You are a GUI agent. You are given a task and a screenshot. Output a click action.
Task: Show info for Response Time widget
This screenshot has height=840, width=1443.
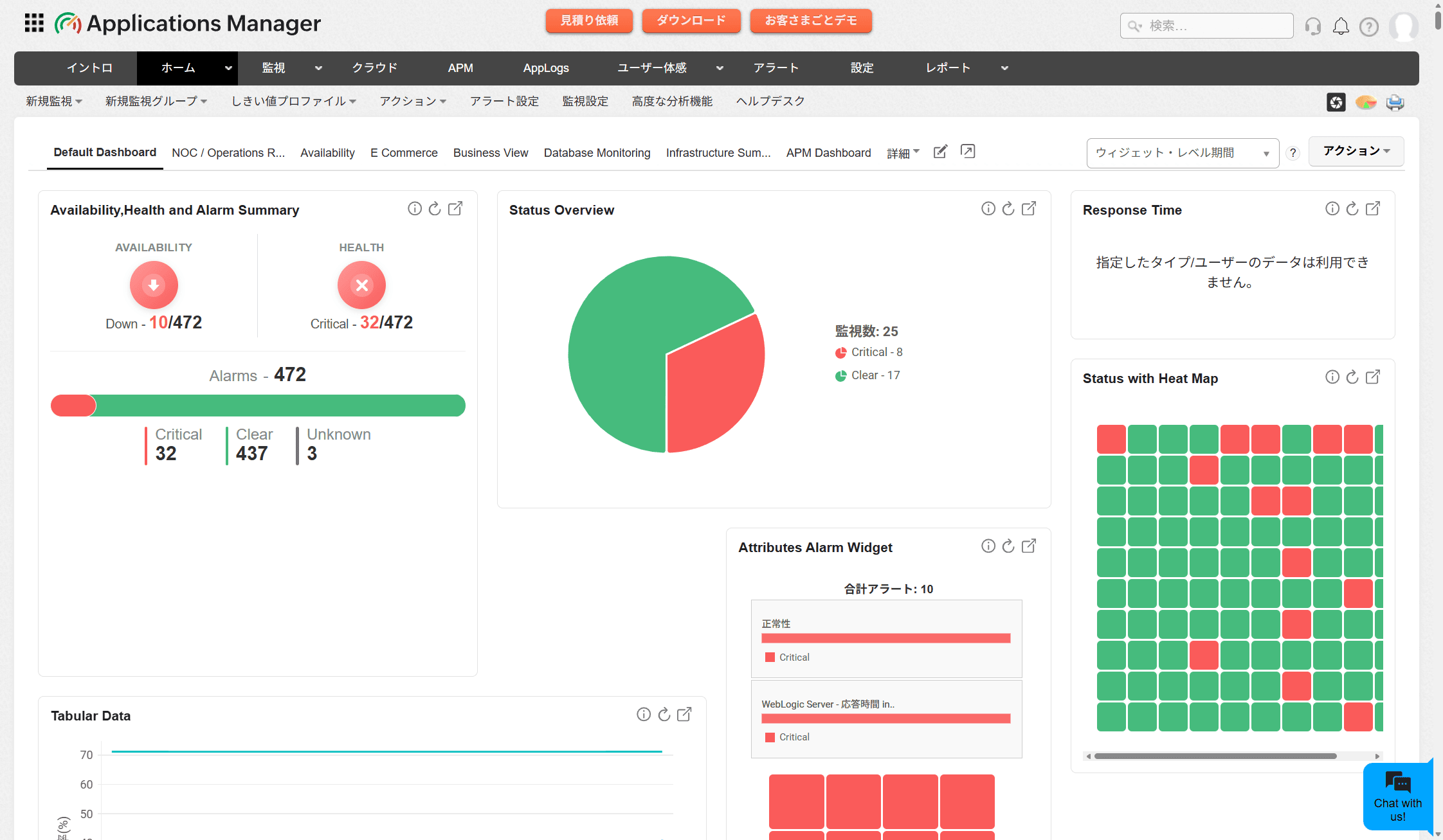pos(1332,208)
